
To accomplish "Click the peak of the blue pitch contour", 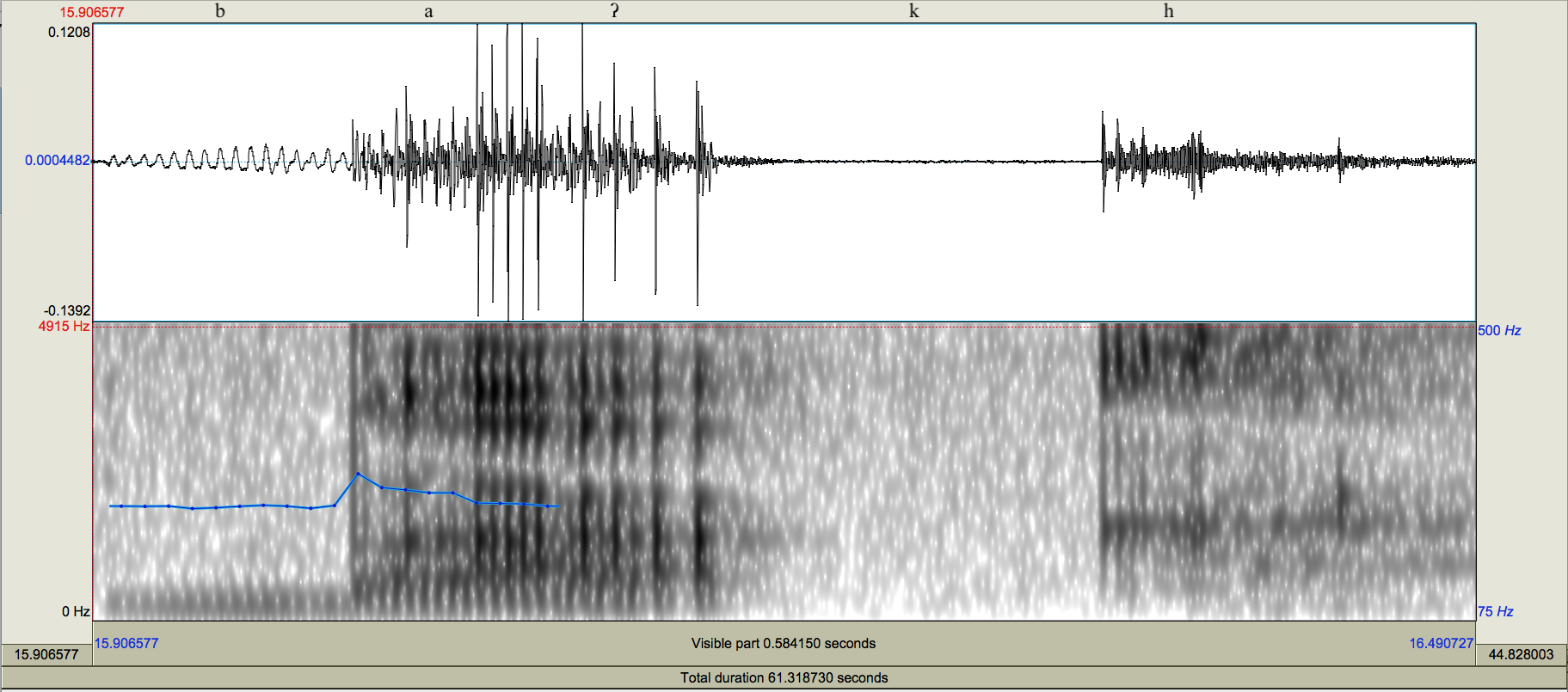I will point(359,474).
